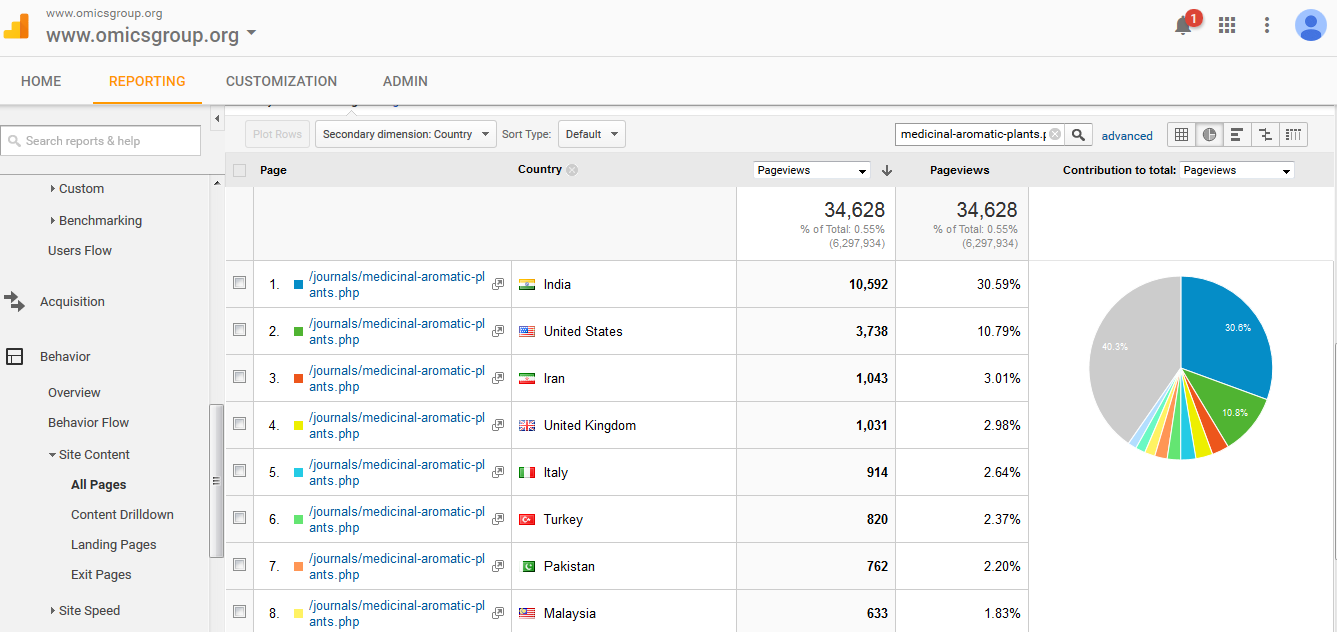The width and height of the screenshot is (1337, 632).
Task: Open Italy row page externally
Action: (498, 472)
